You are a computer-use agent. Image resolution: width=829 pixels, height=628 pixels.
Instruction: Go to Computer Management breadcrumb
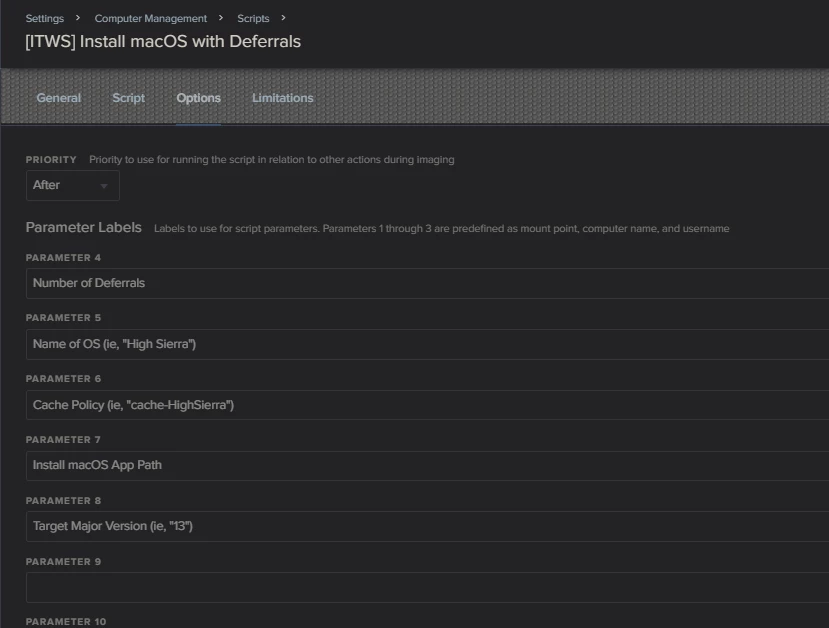151,19
